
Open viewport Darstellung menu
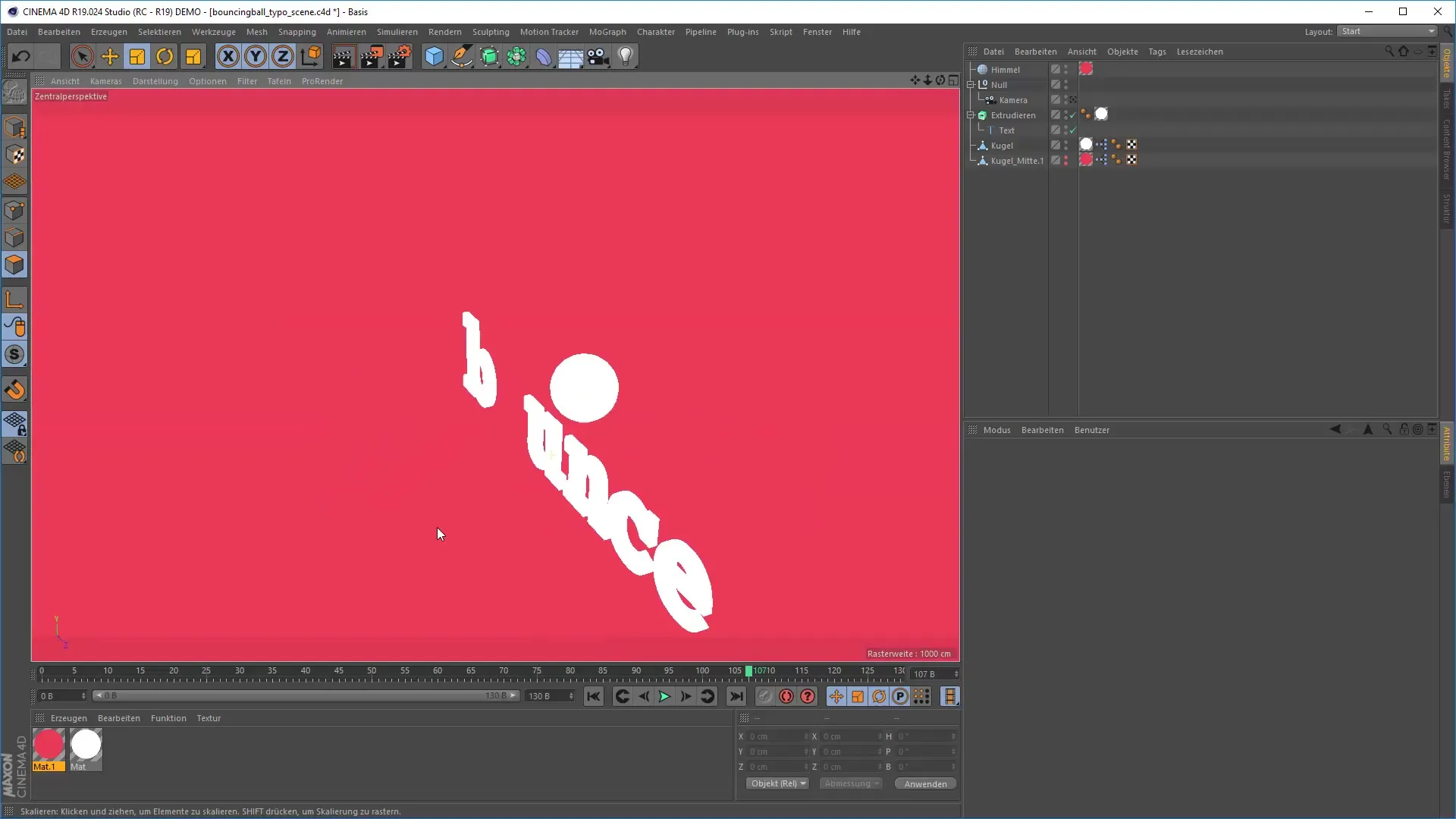point(155,81)
